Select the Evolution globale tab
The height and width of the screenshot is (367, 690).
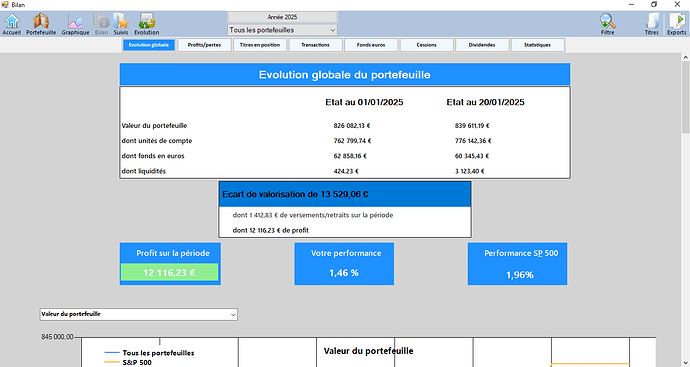pyautogui.click(x=149, y=45)
